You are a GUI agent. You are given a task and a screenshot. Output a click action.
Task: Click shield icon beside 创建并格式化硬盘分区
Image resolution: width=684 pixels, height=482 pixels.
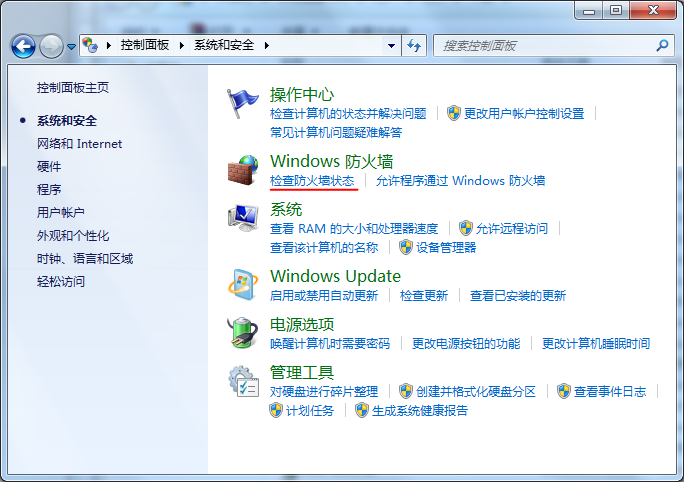pyautogui.click(x=406, y=391)
